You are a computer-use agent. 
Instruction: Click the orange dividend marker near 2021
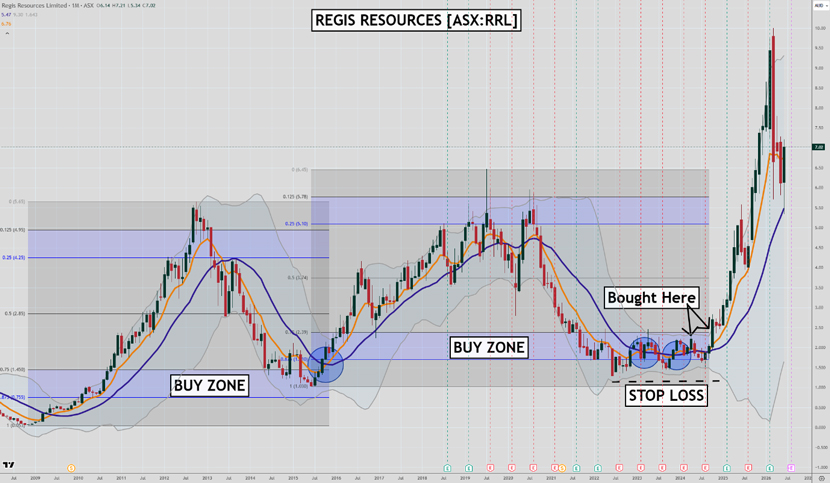point(562,468)
